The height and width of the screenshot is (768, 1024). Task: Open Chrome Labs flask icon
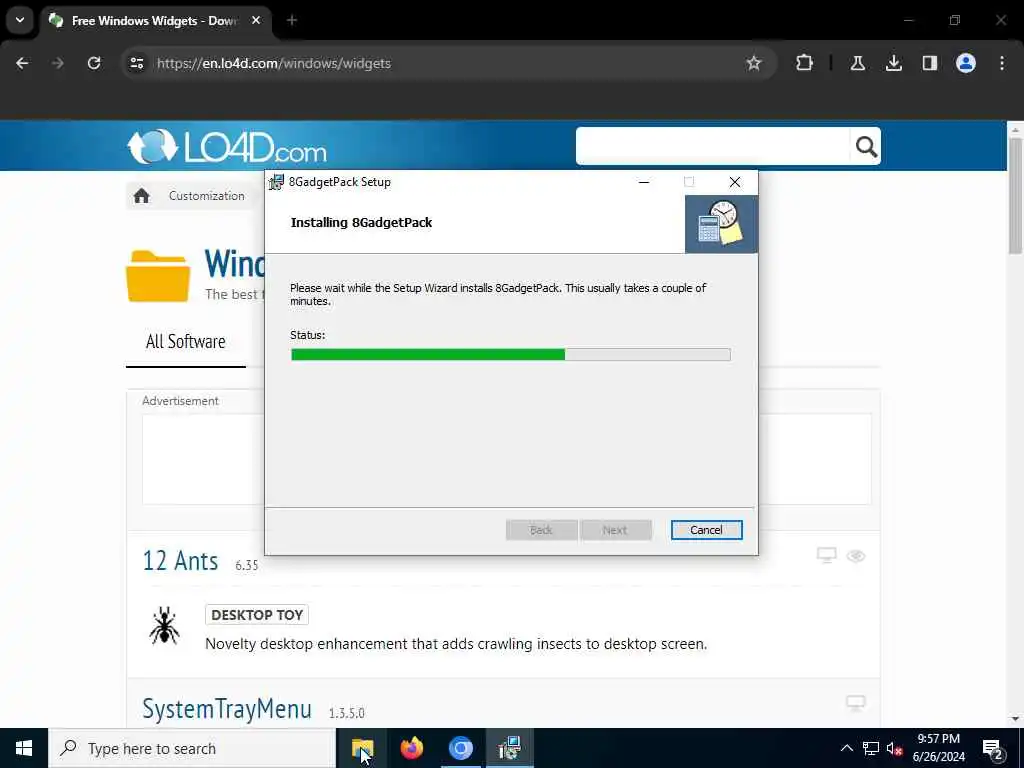[x=857, y=63]
